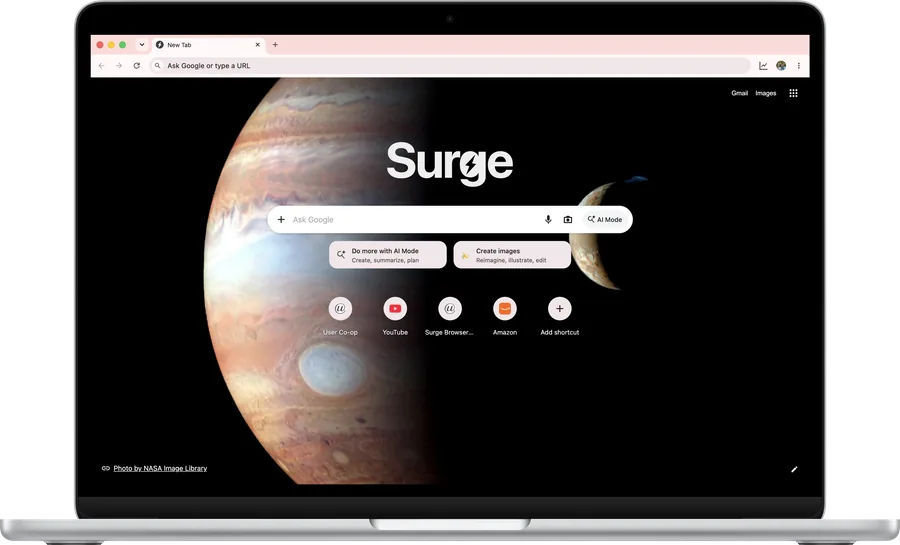
Task: Click the link icon beside photo credit
Action: point(106,469)
